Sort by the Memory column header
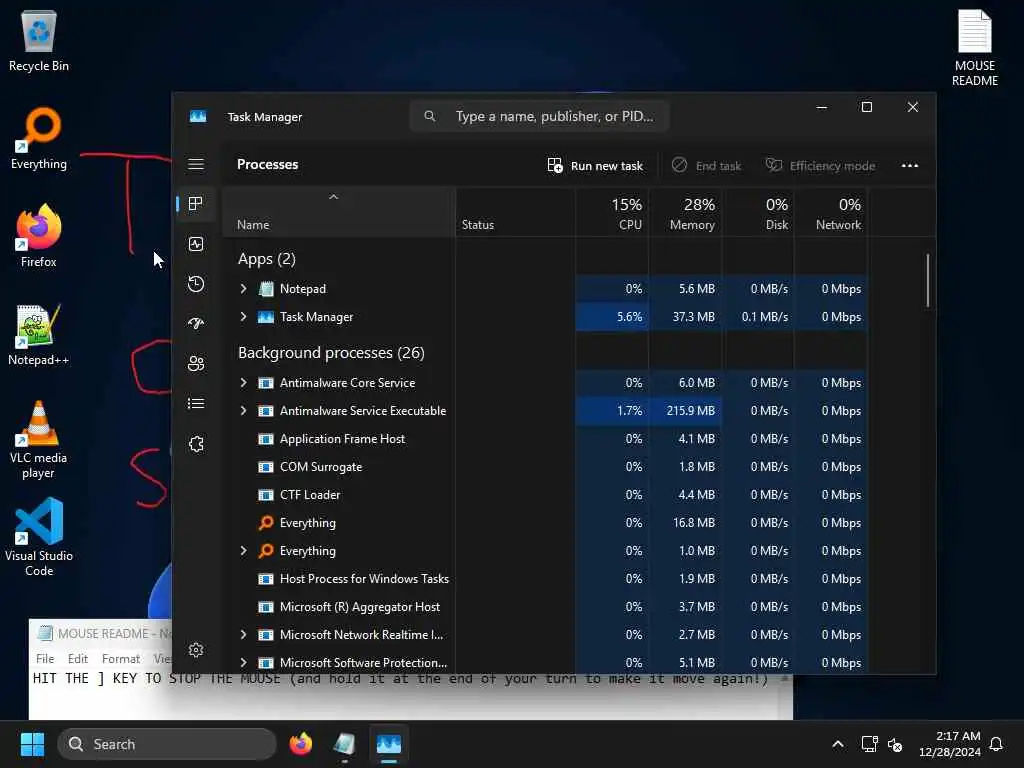 686,214
